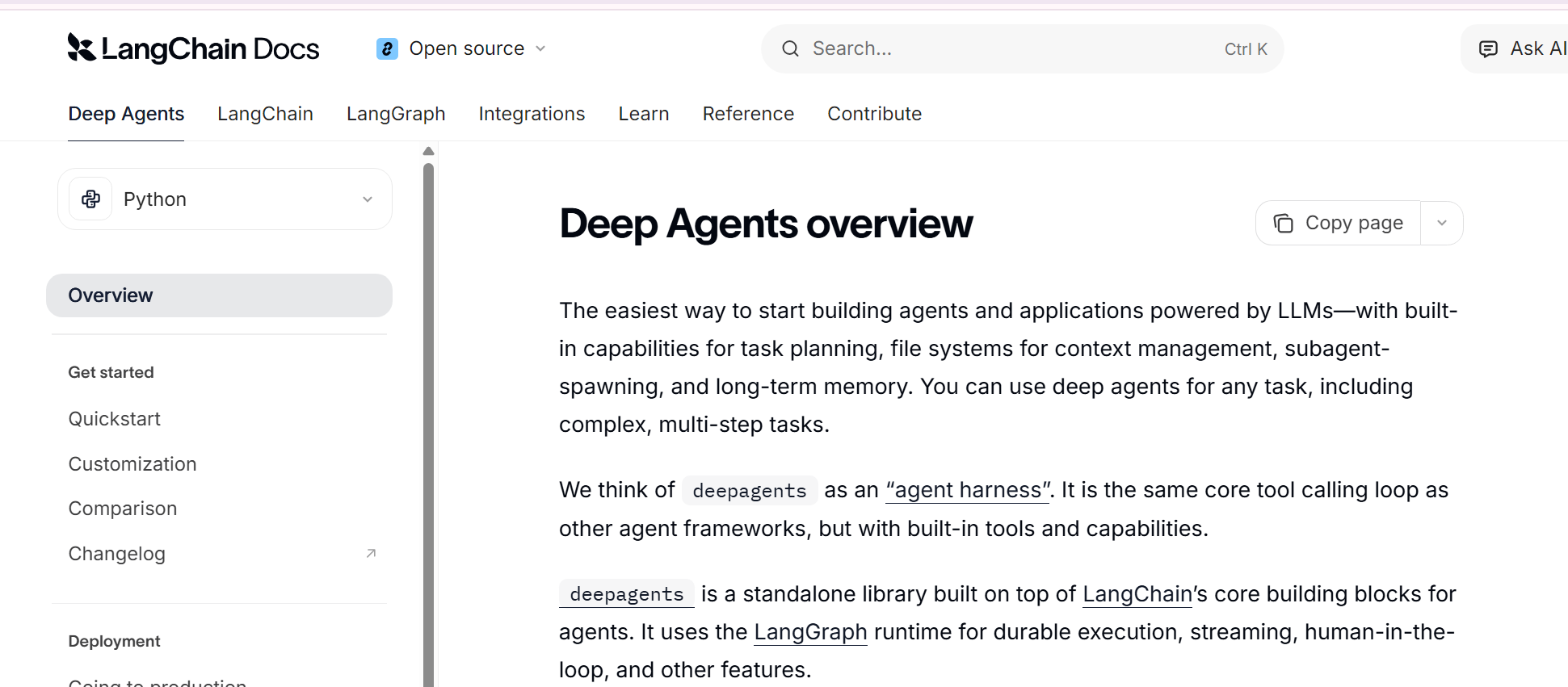Click the Copy page clipboard icon

[x=1283, y=223]
